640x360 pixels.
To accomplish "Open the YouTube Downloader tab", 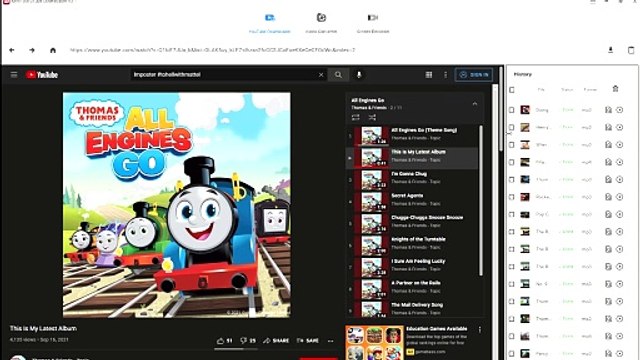I will (x=269, y=23).
